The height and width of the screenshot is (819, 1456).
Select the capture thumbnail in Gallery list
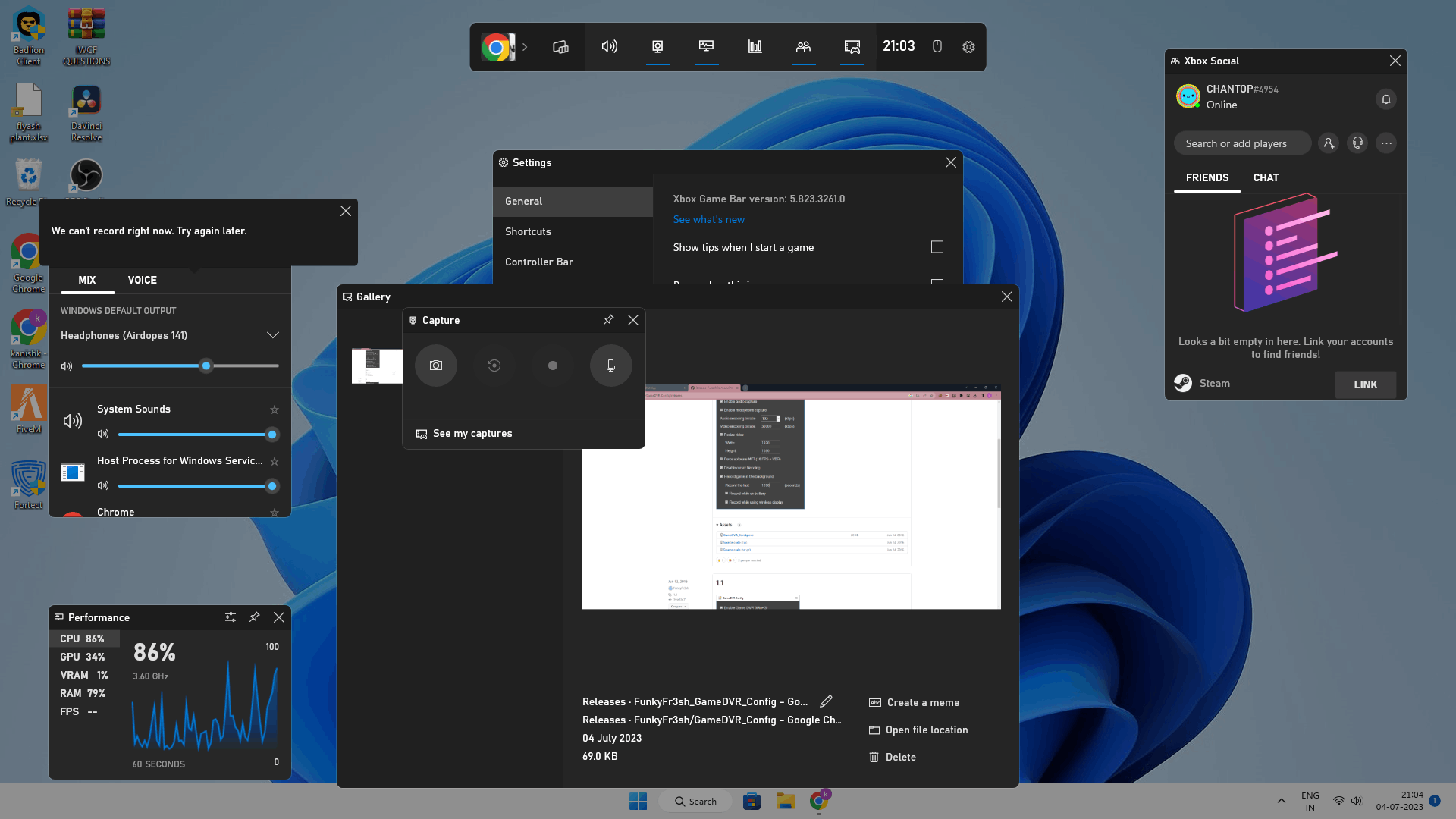click(x=377, y=366)
